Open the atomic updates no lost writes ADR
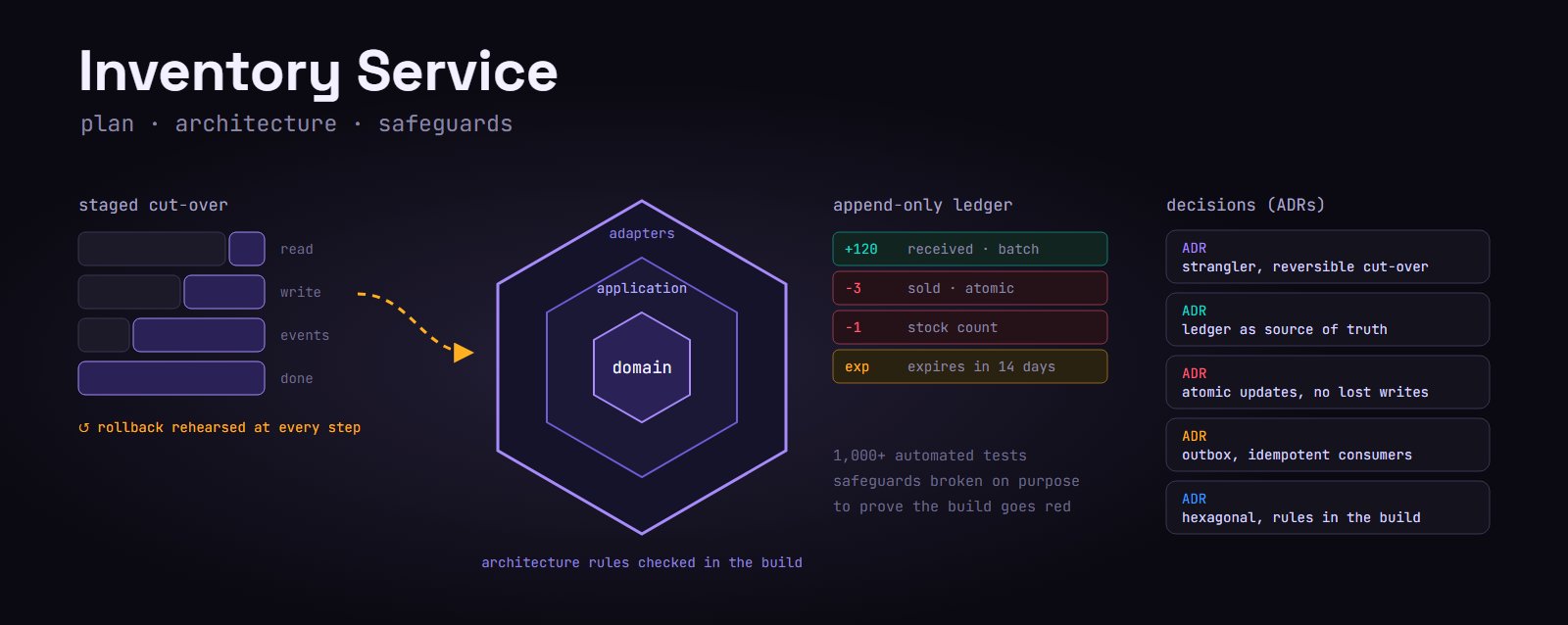The height and width of the screenshot is (625, 1568). pos(1328,382)
